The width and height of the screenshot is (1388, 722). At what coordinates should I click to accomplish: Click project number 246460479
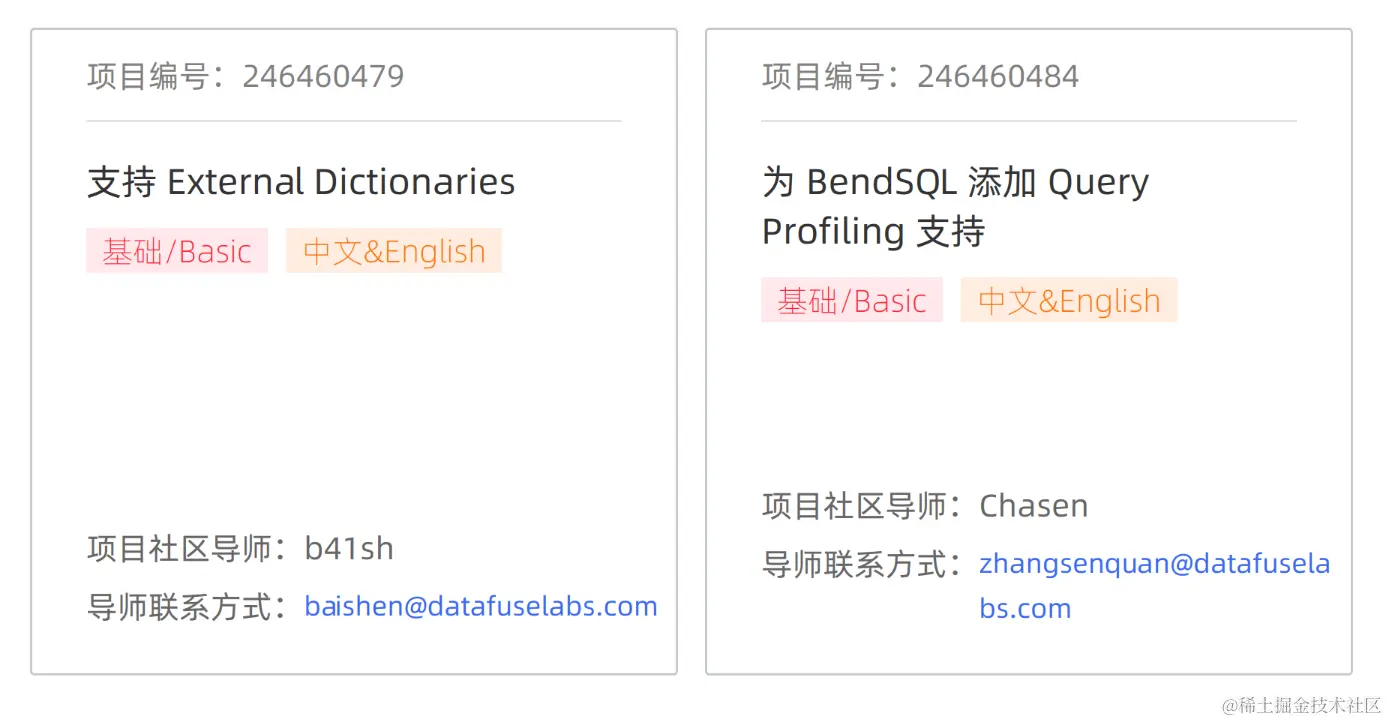click(x=323, y=77)
